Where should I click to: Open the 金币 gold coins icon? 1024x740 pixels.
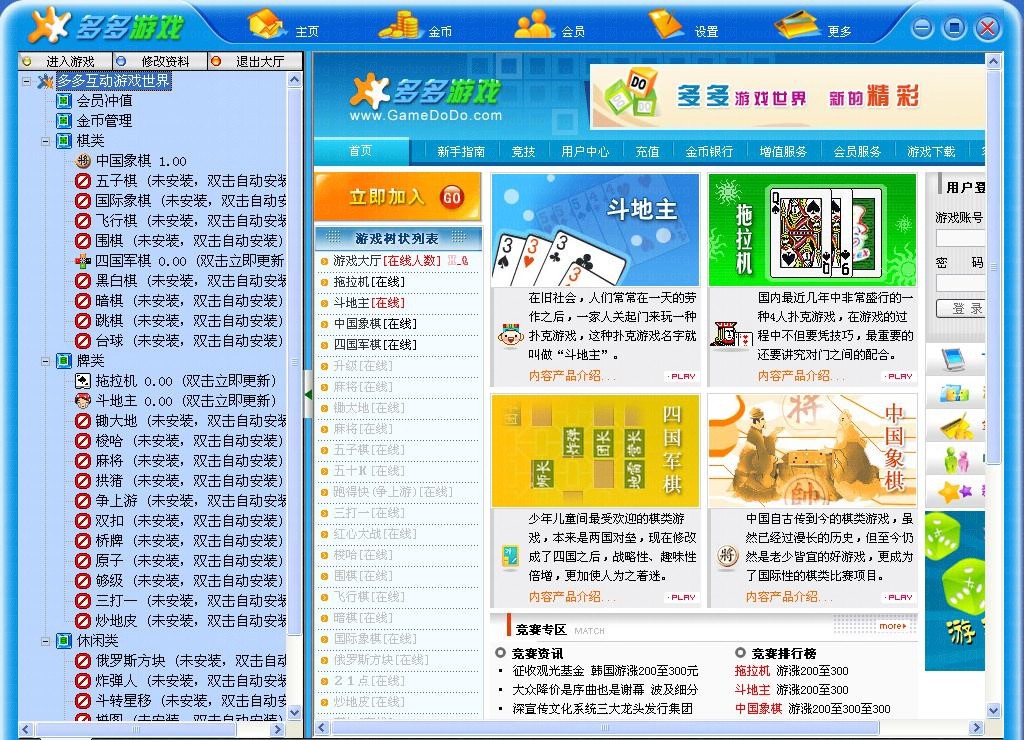pyautogui.click(x=399, y=23)
